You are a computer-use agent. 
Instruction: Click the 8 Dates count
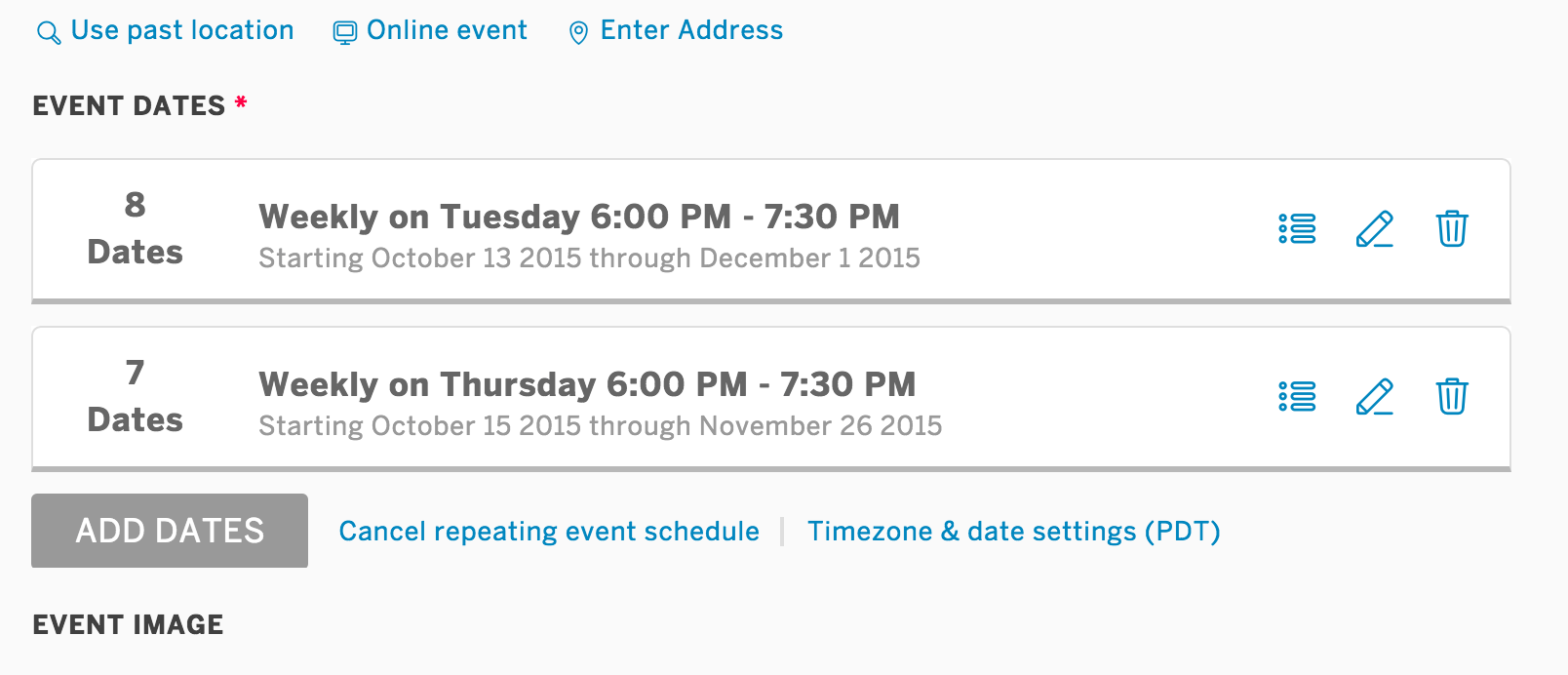pyautogui.click(x=135, y=228)
